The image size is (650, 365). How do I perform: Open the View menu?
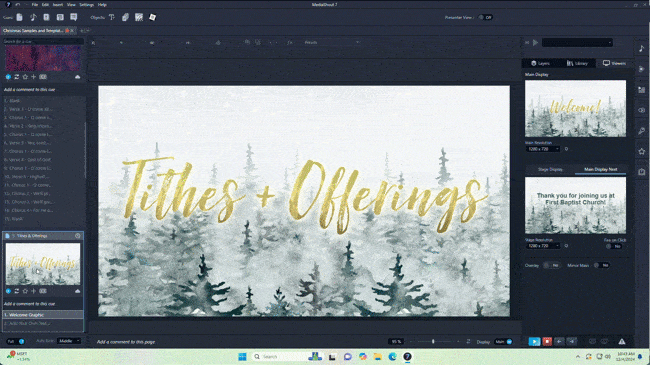pos(71,5)
